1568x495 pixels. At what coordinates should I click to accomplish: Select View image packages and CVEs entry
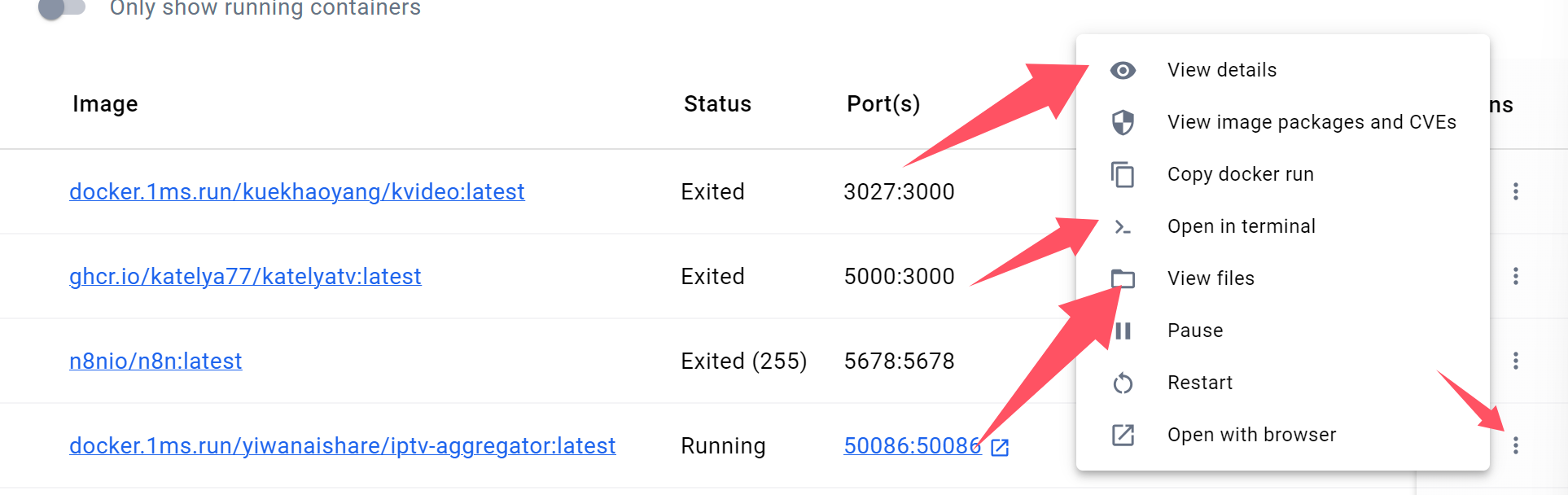[1311, 122]
